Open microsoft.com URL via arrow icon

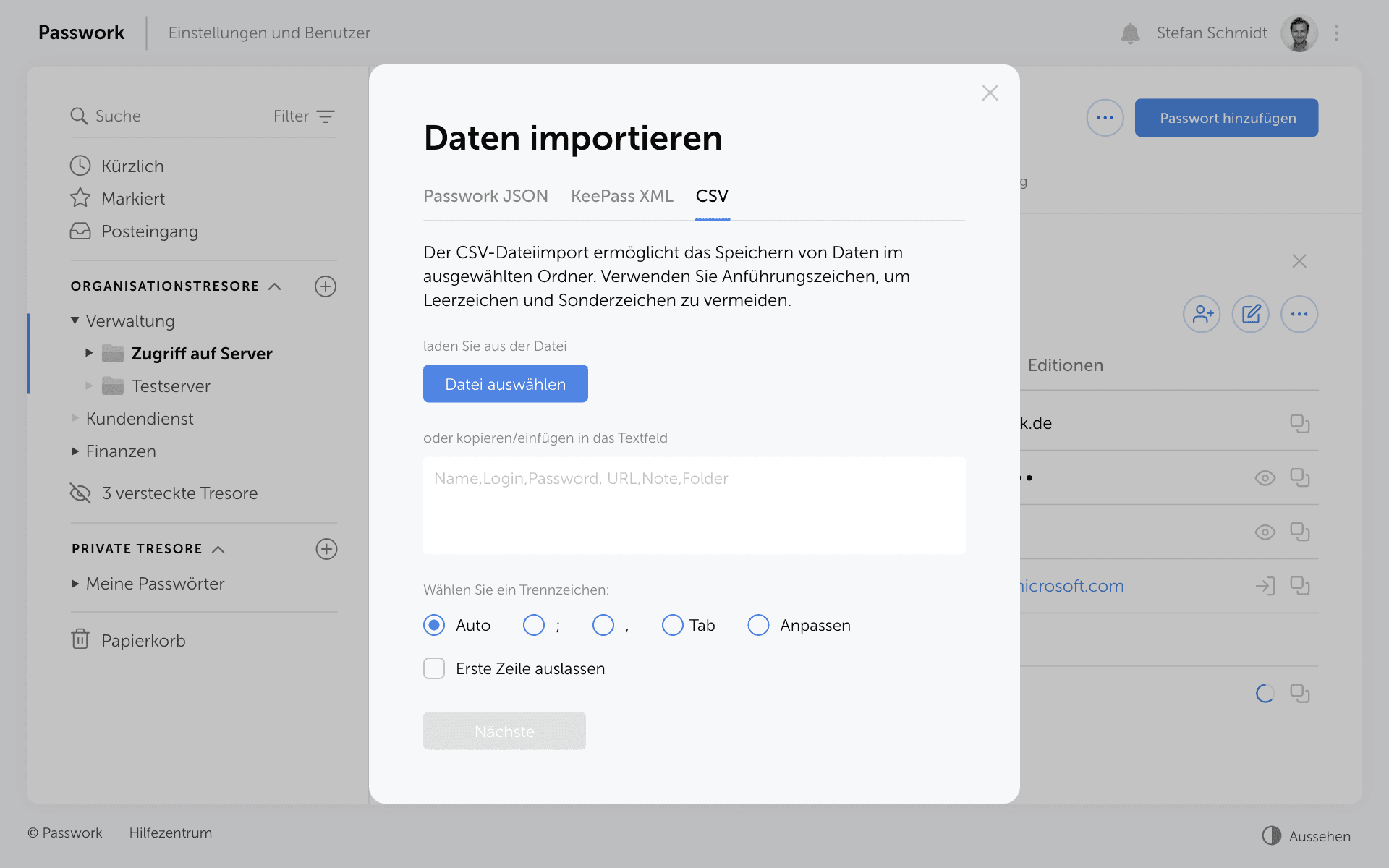click(1265, 586)
